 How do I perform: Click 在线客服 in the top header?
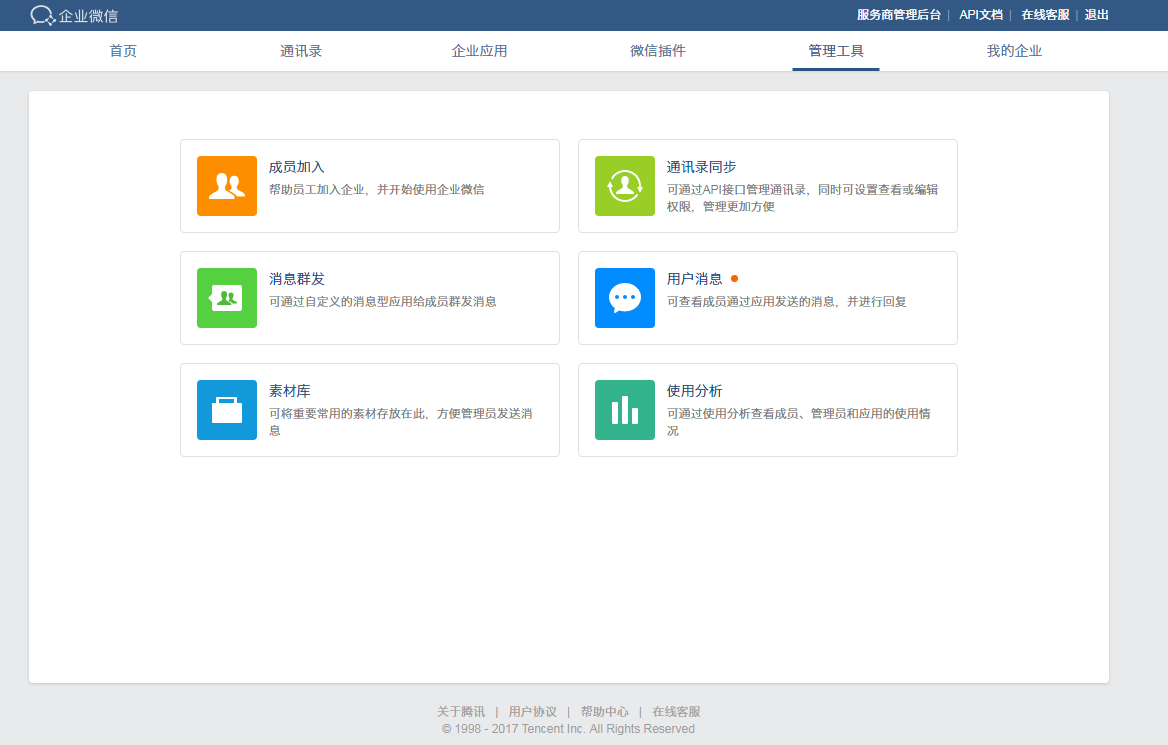(x=1045, y=15)
